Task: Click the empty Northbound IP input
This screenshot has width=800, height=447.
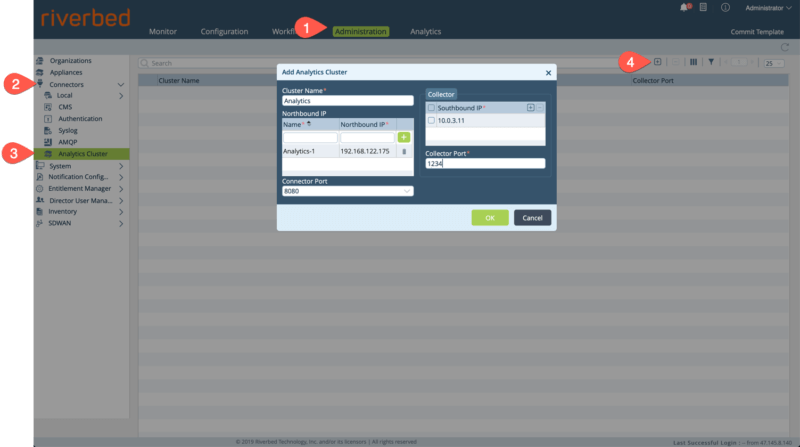Action: (x=367, y=138)
